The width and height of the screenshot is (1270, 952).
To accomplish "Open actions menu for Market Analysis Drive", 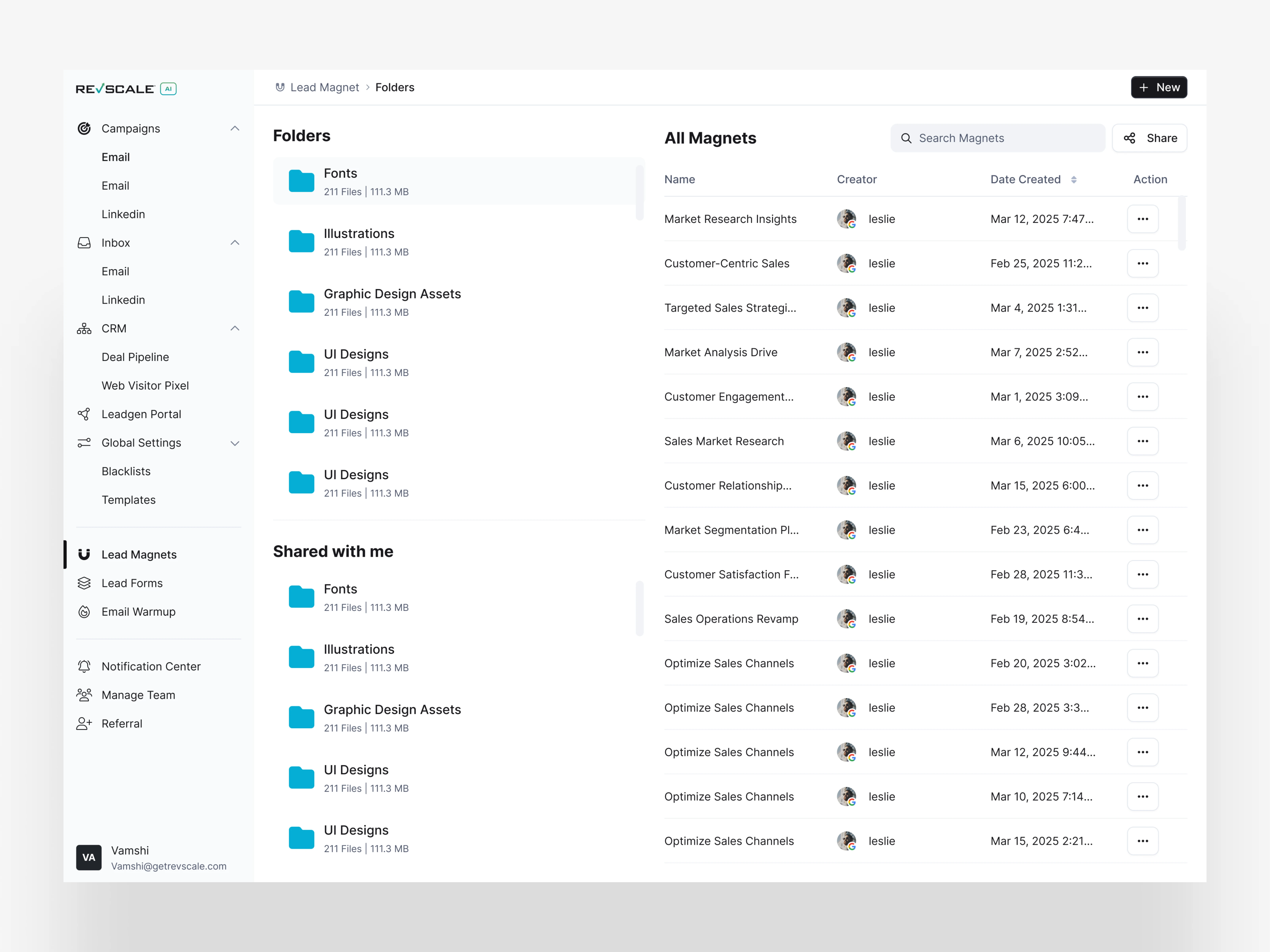I will pos(1143,352).
